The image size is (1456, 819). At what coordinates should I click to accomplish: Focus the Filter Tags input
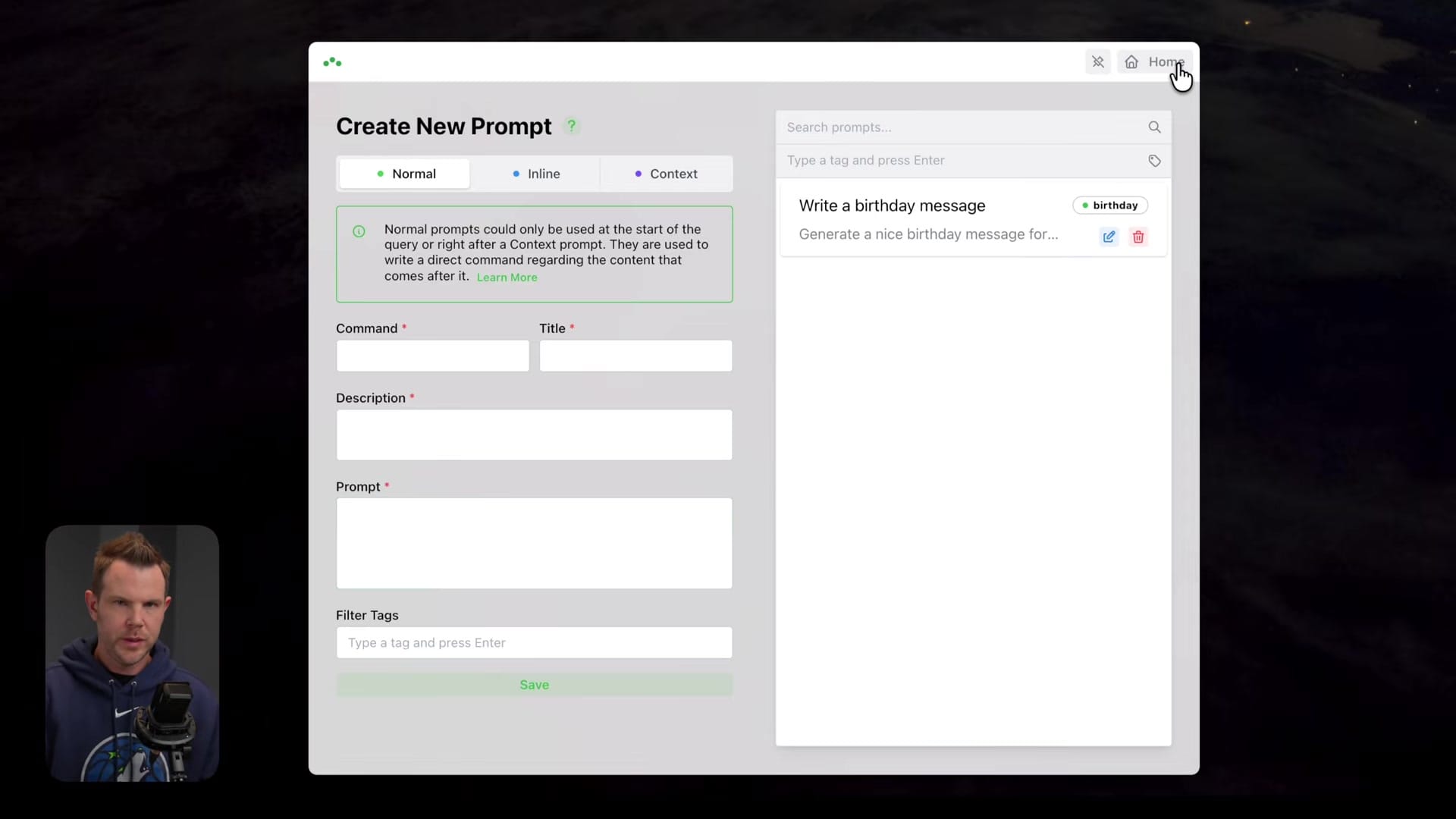click(534, 642)
